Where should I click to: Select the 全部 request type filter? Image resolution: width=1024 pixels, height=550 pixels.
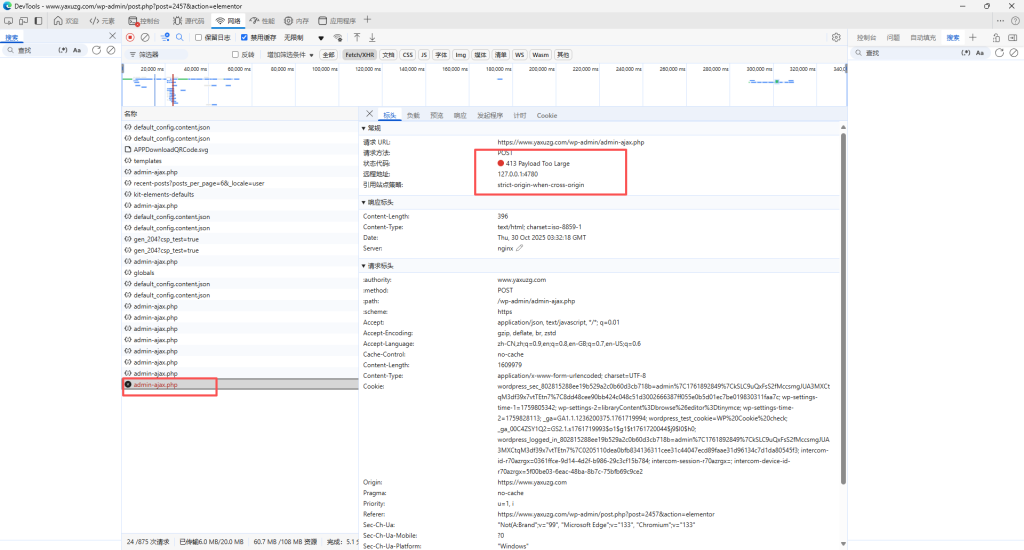point(328,54)
